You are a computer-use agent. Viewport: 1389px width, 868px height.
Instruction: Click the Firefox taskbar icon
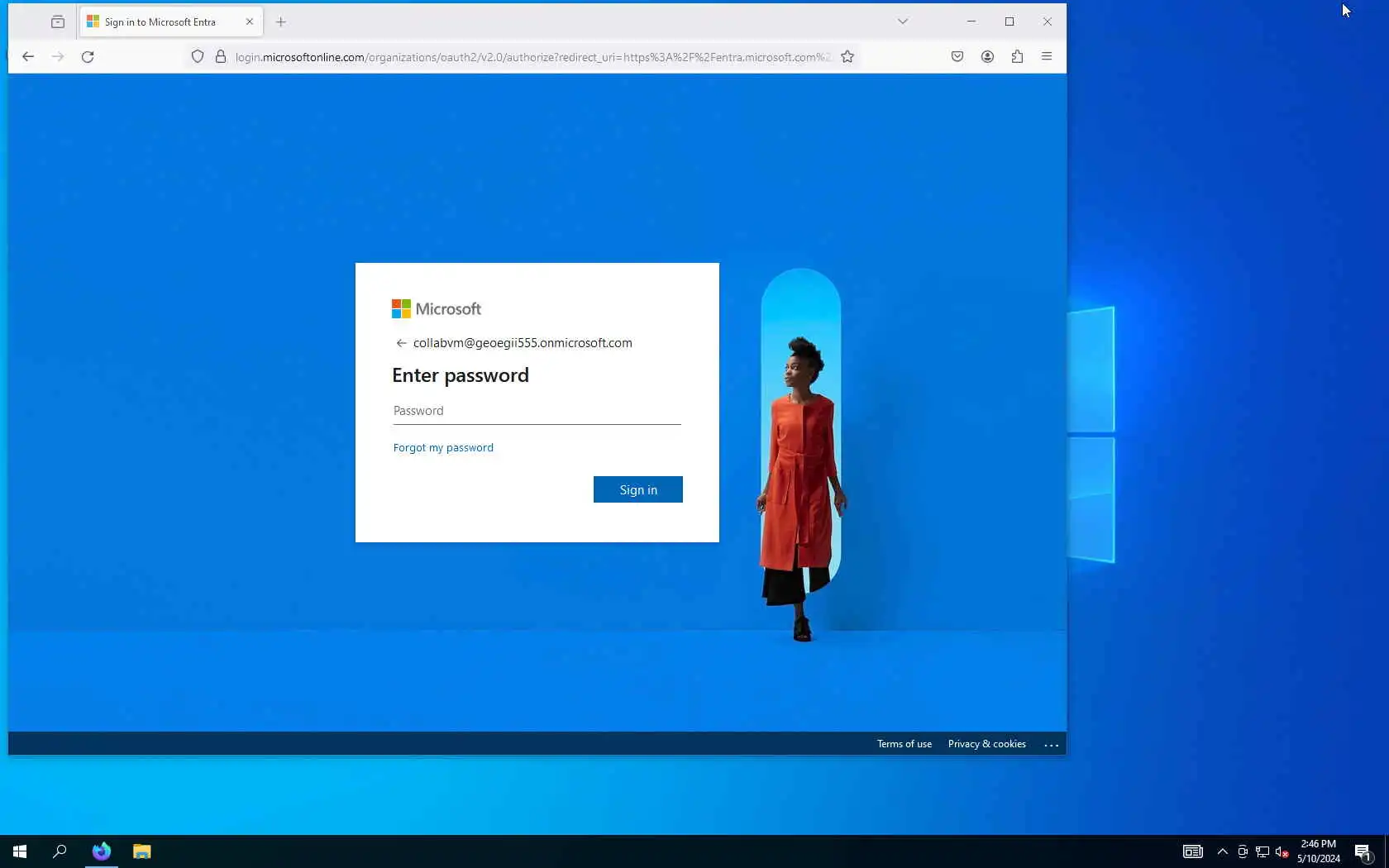[102, 851]
